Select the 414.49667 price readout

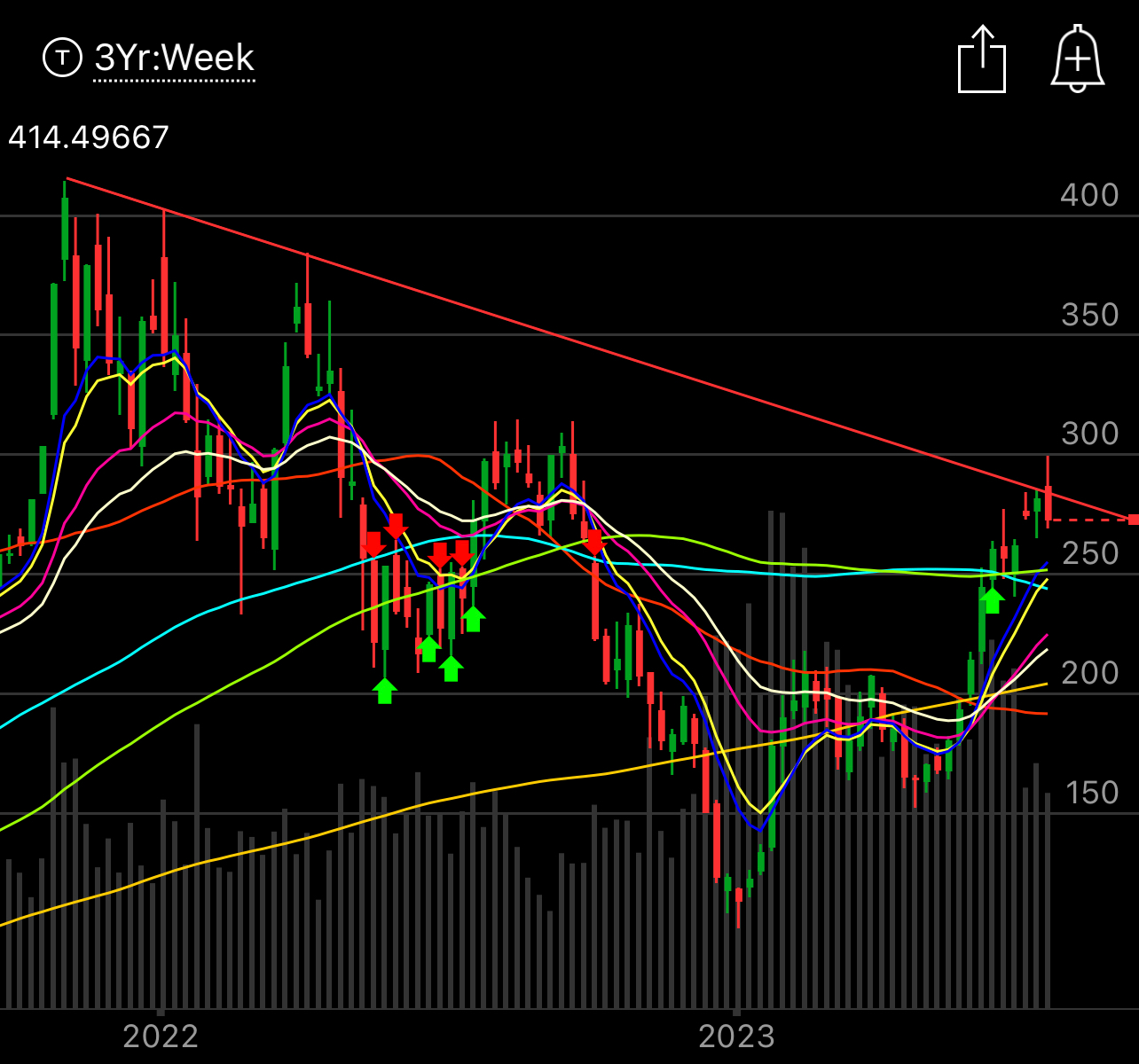(x=89, y=137)
